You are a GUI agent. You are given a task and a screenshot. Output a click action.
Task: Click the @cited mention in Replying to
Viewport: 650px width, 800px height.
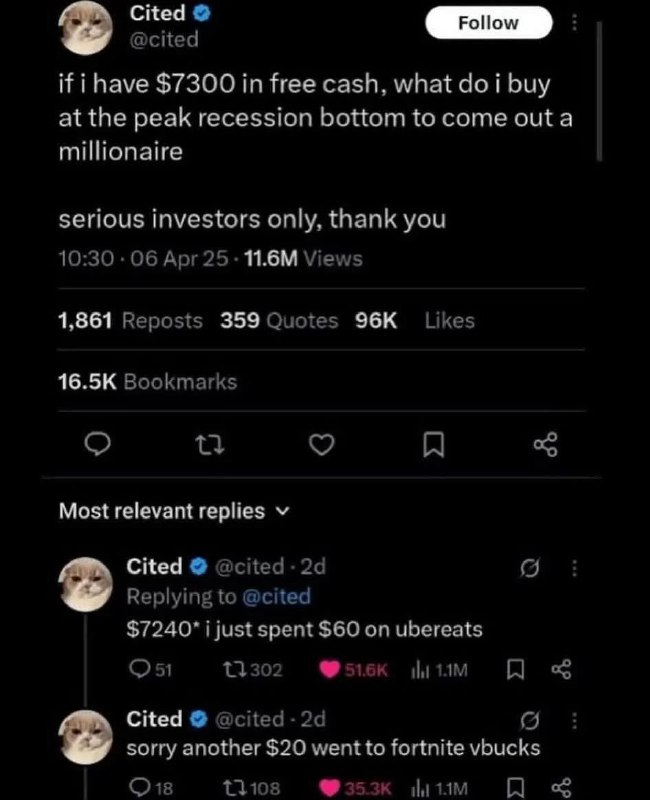click(276, 596)
